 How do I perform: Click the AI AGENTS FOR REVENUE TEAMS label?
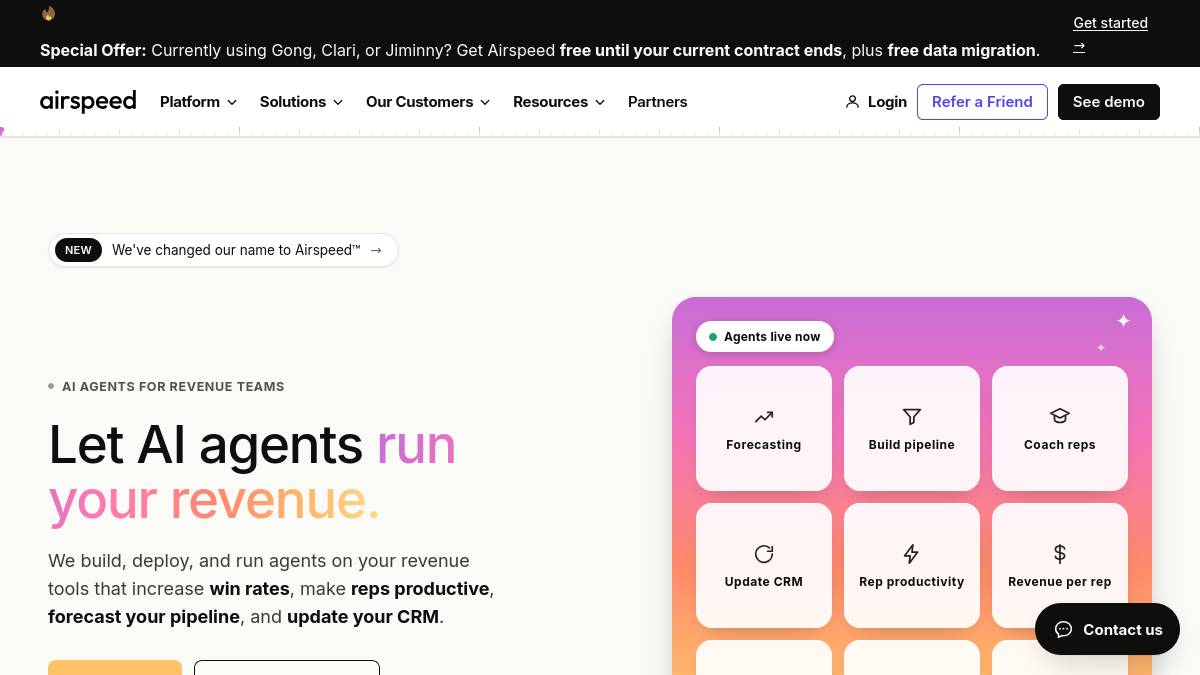click(x=173, y=387)
